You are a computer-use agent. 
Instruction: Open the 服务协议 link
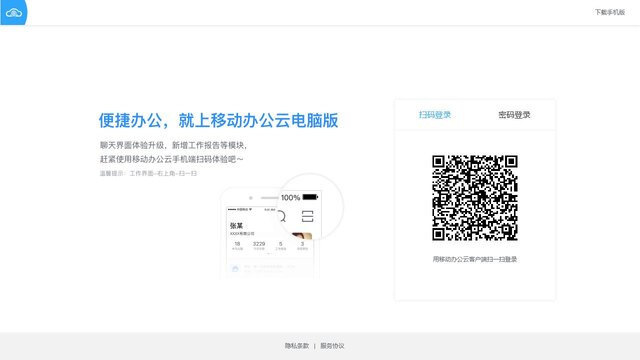pyautogui.click(x=332, y=346)
